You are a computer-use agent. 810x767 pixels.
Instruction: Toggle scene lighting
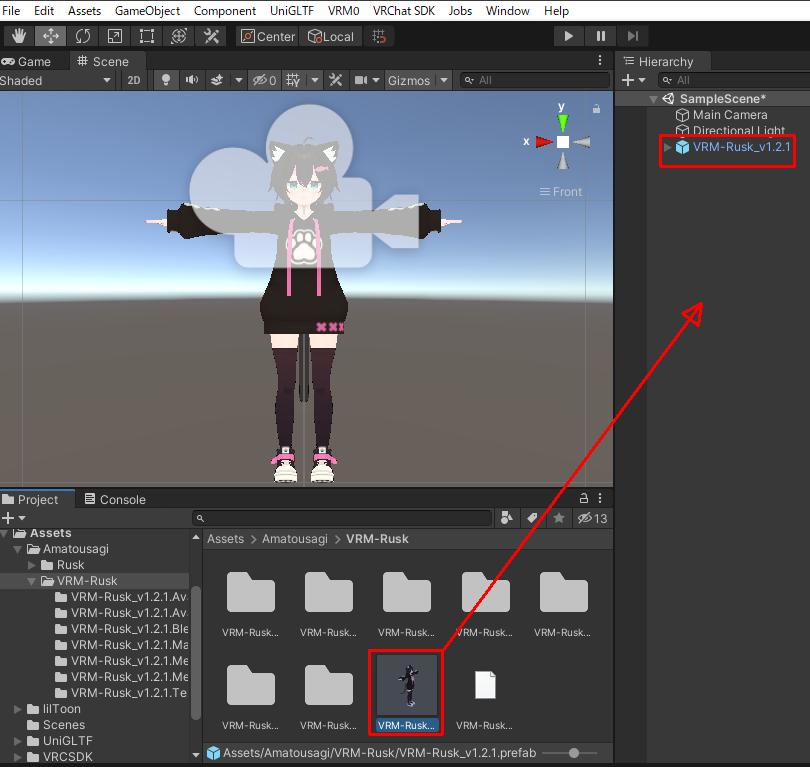(166, 81)
